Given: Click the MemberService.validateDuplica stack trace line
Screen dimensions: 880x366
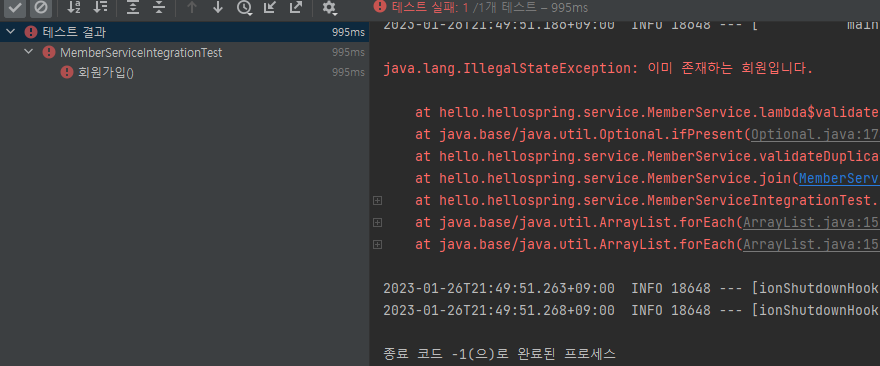Looking at the screenshot, I should pyautogui.click(x=648, y=157).
